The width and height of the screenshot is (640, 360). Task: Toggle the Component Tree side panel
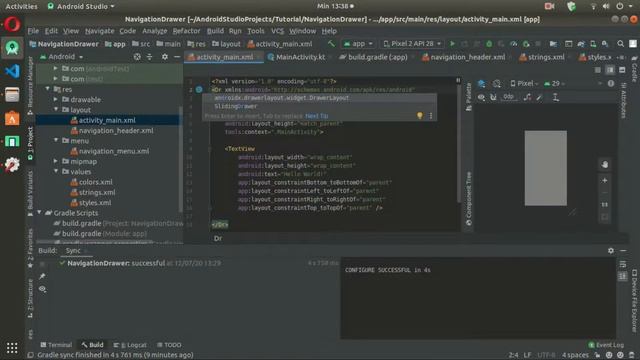469,198
